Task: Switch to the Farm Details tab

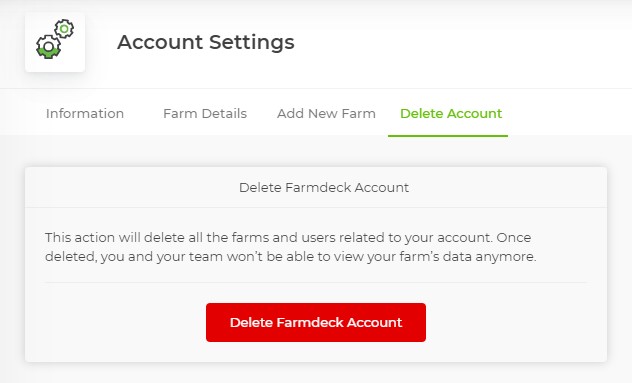Action: click(205, 114)
